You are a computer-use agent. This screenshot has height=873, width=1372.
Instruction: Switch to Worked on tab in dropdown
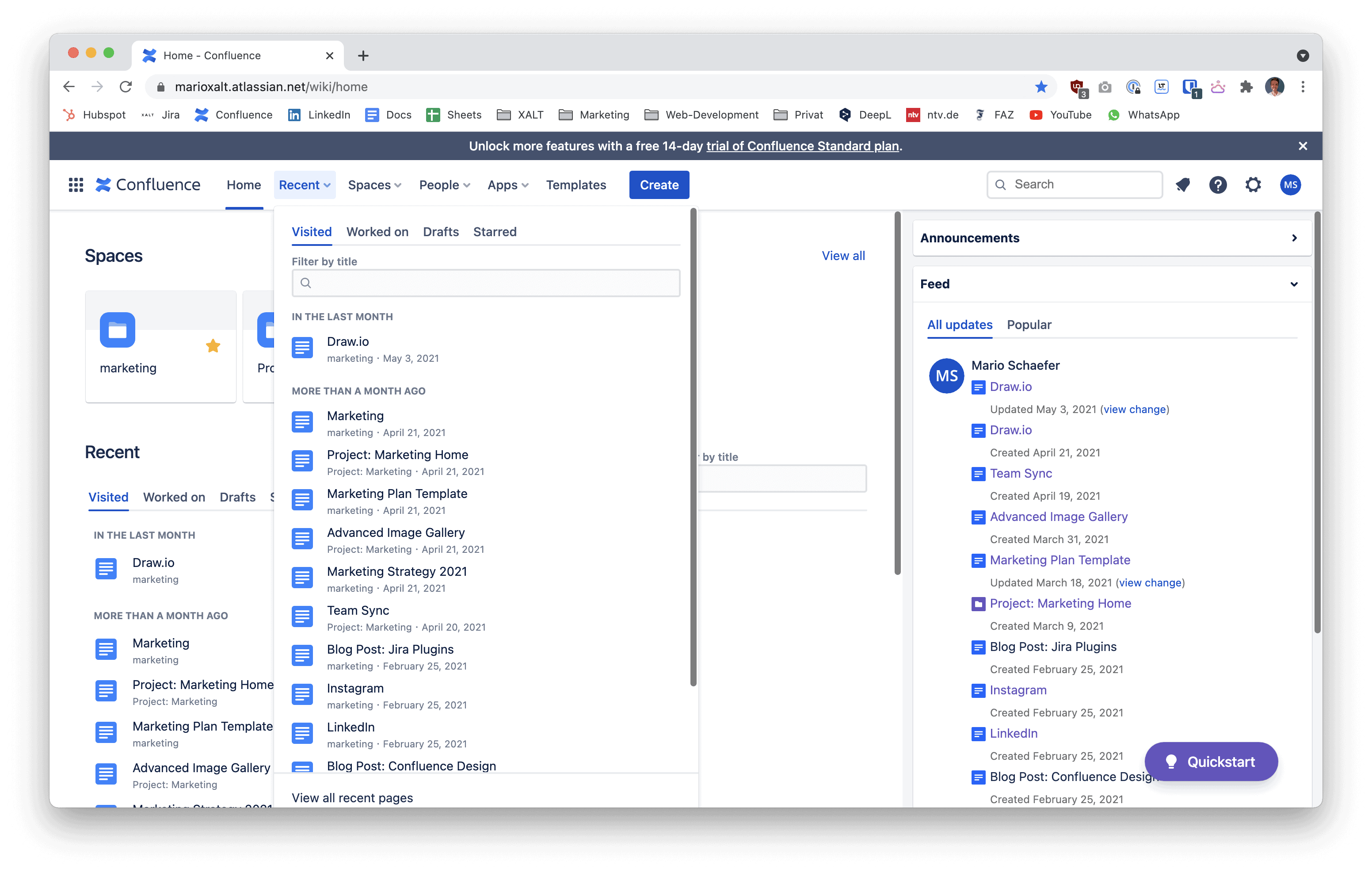[377, 231]
